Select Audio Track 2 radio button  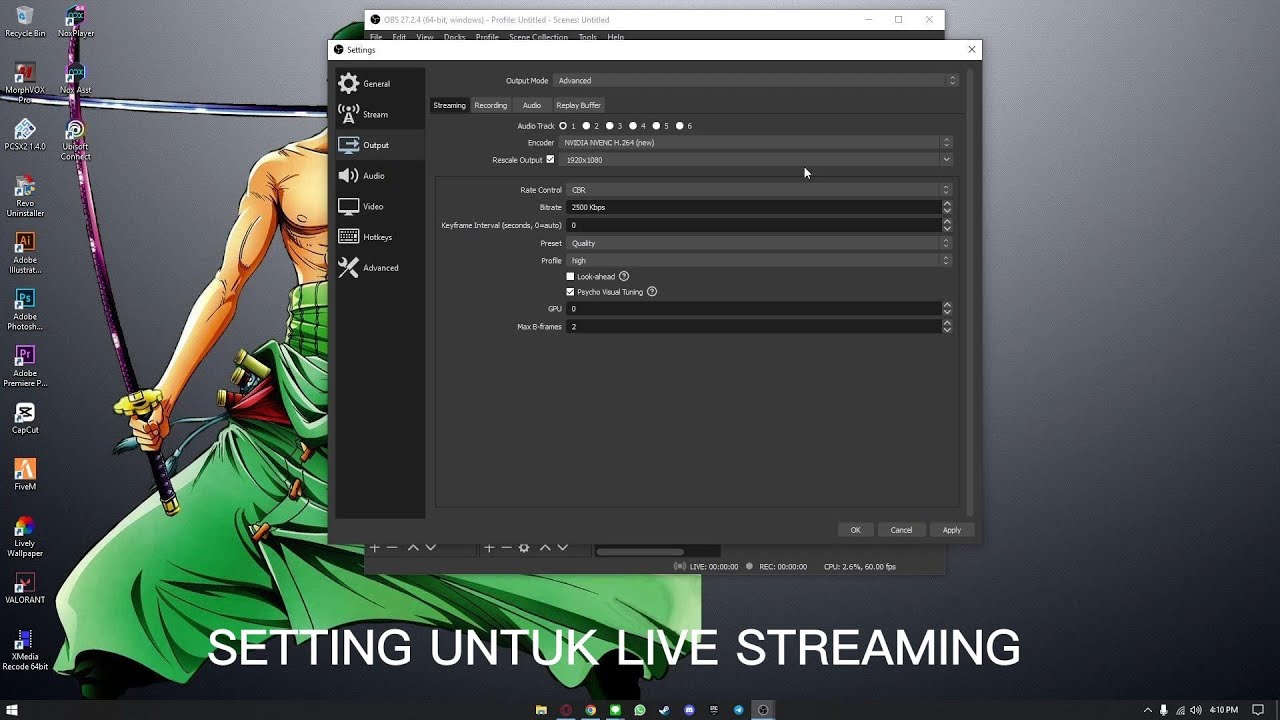pyautogui.click(x=586, y=126)
